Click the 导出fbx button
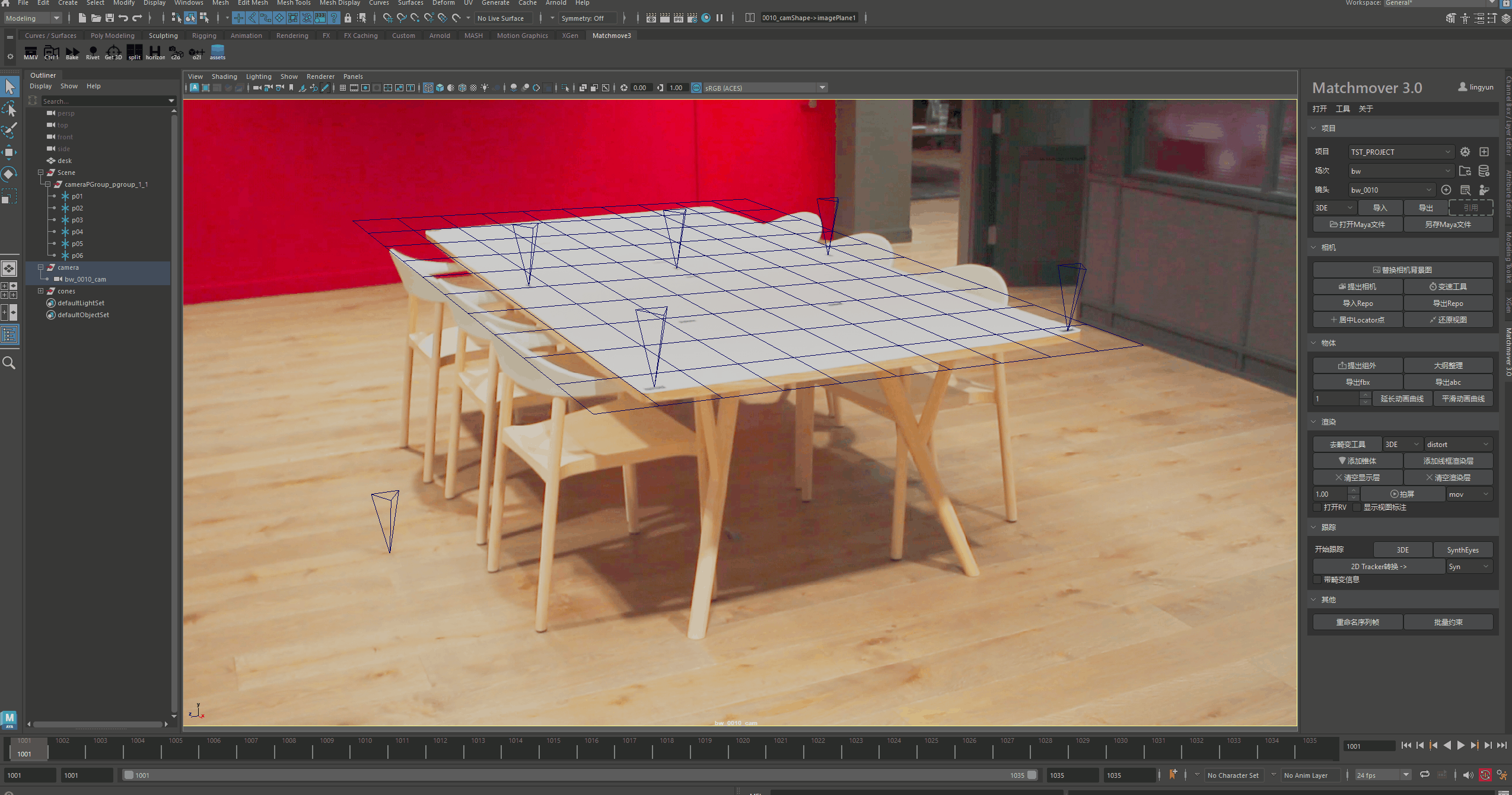The image size is (1512, 795). click(x=1357, y=382)
